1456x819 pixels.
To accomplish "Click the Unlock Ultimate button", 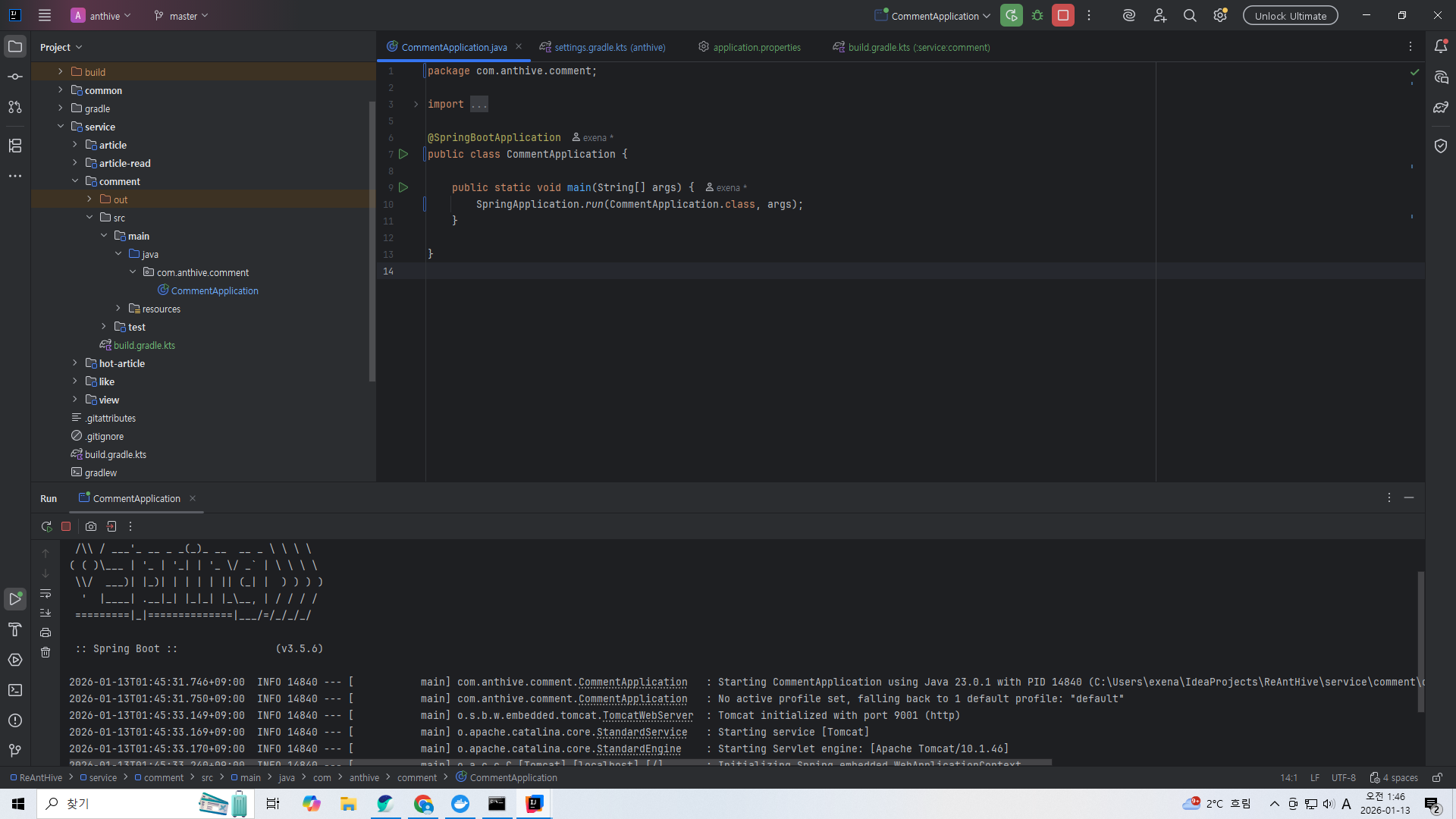I will point(1290,15).
